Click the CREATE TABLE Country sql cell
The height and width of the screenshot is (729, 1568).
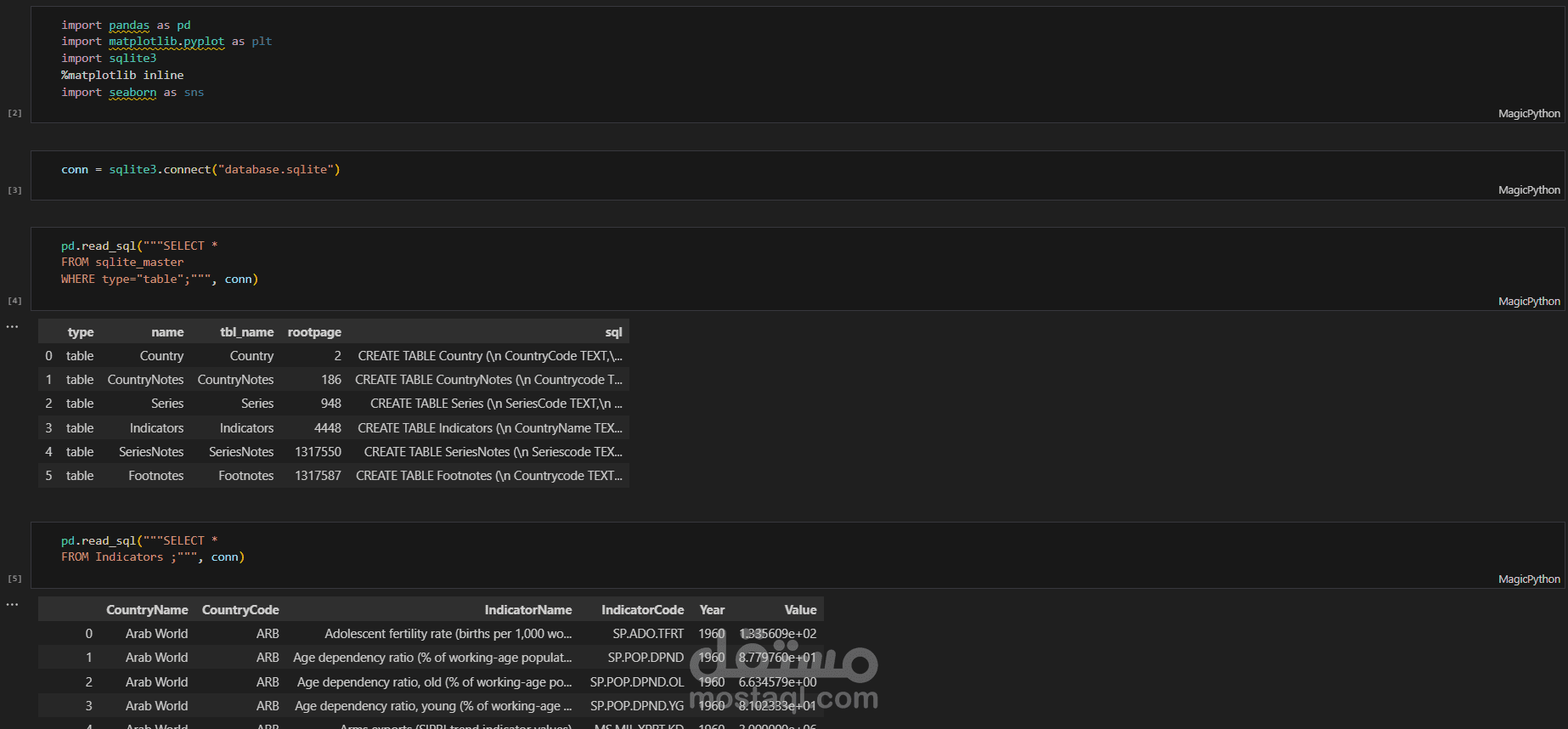(490, 356)
